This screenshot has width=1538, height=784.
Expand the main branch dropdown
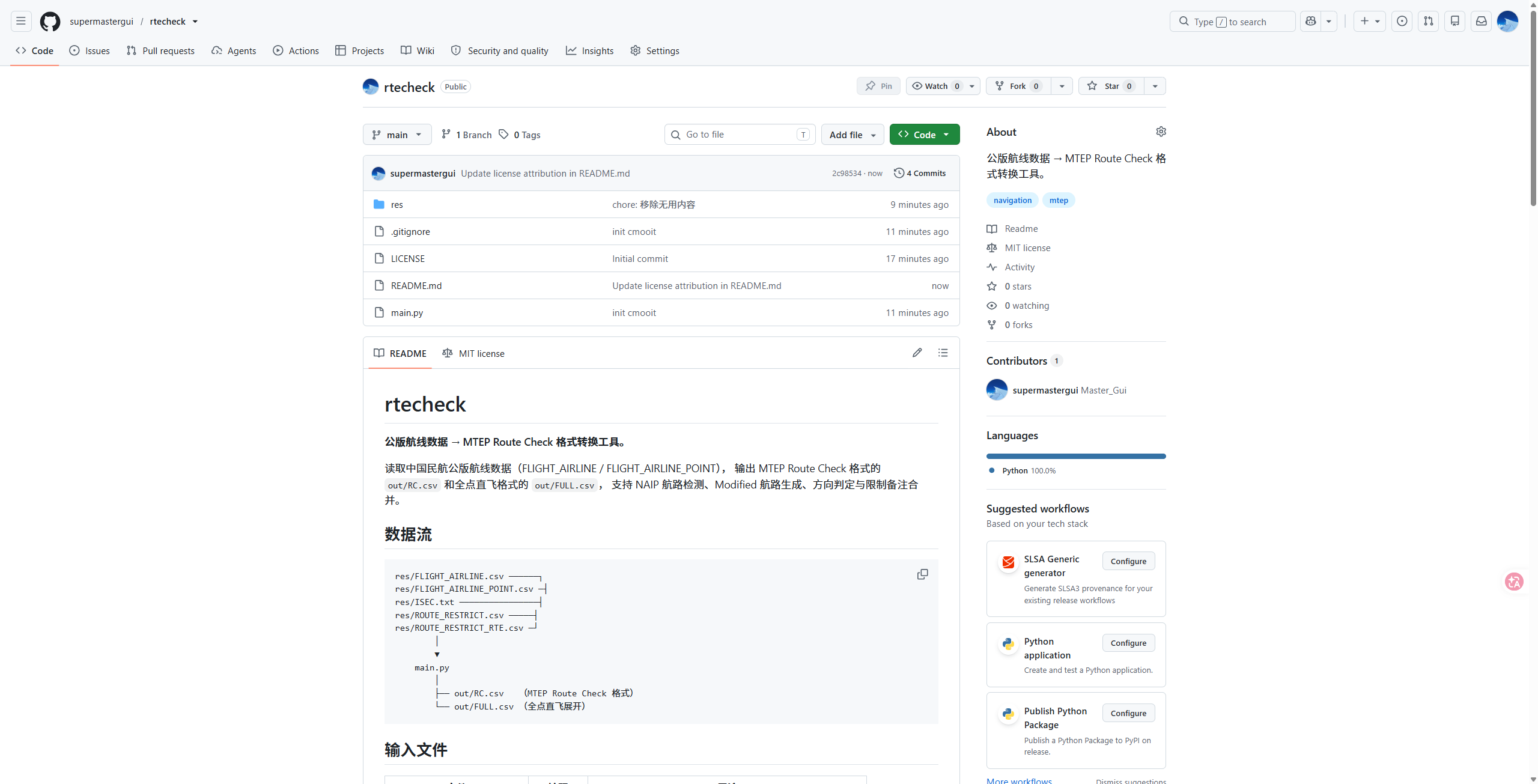point(397,135)
